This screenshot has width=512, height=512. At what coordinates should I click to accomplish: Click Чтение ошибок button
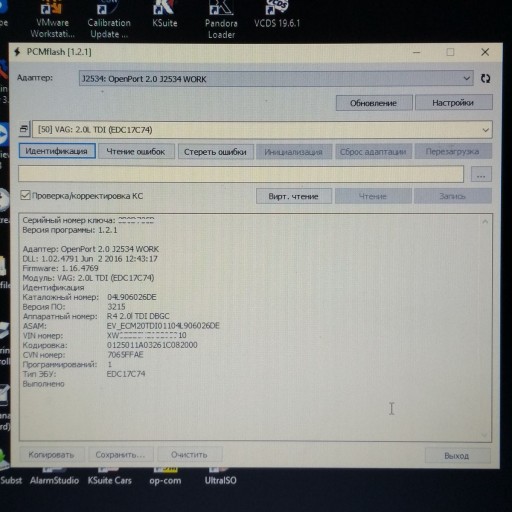pos(136,152)
